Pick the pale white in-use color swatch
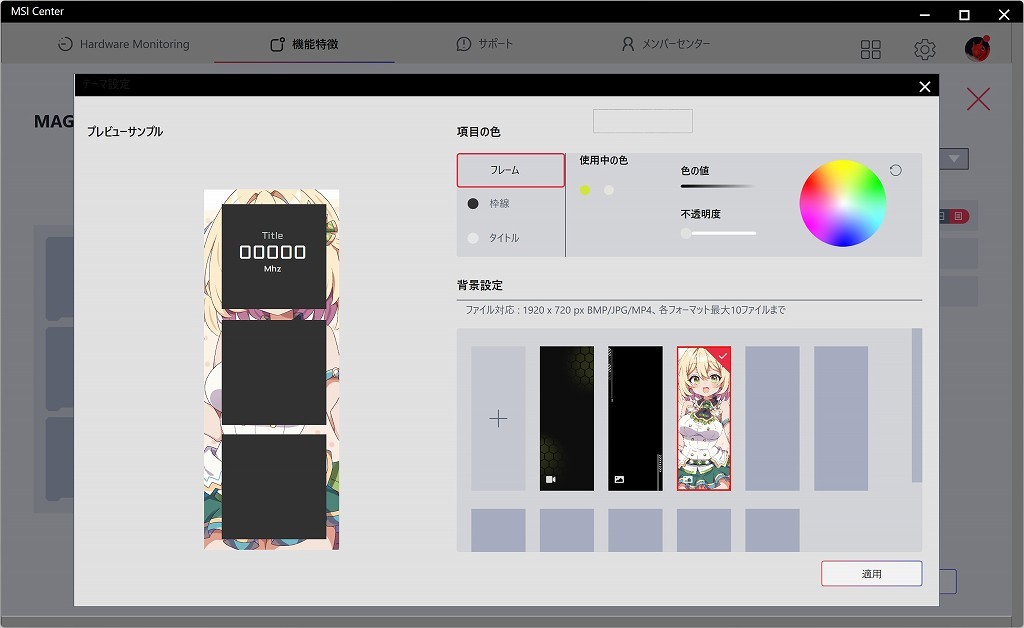1024x628 pixels. pos(609,190)
